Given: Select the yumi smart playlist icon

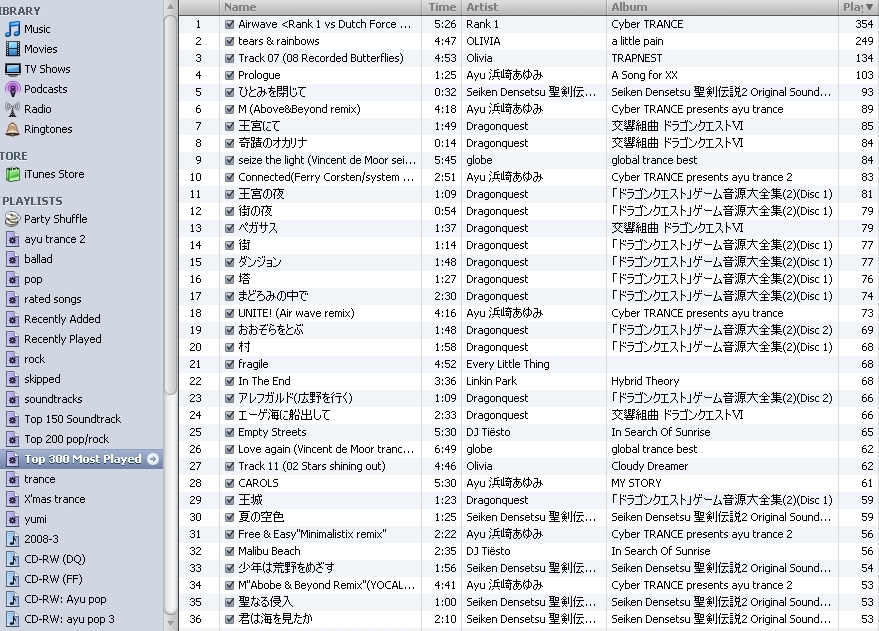Looking at the screenshot, I should (12, 519).
